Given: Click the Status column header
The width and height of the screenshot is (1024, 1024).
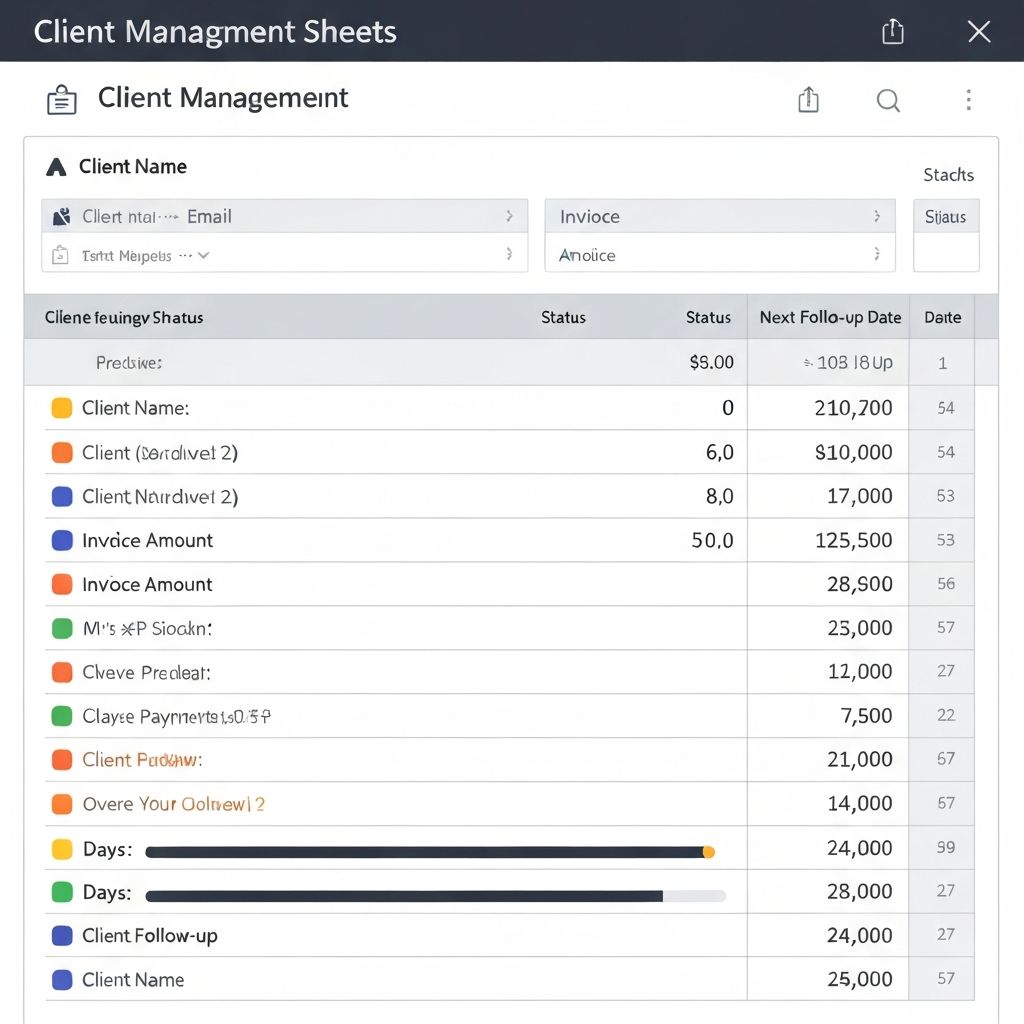Looking at the screenshot, I should pos(563,317).
